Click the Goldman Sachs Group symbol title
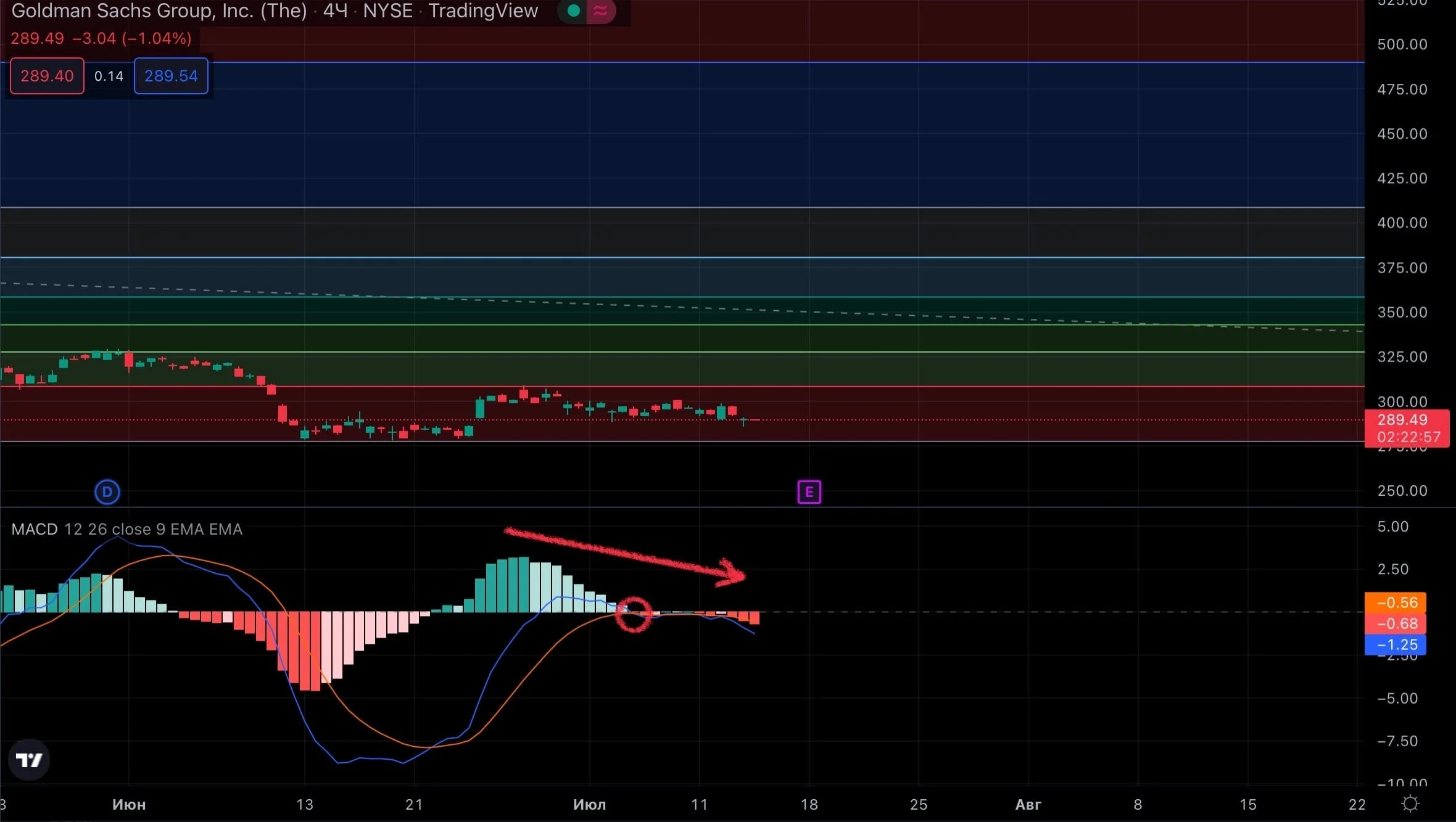The image size is (1456, 822). click(x=159, y=10)
